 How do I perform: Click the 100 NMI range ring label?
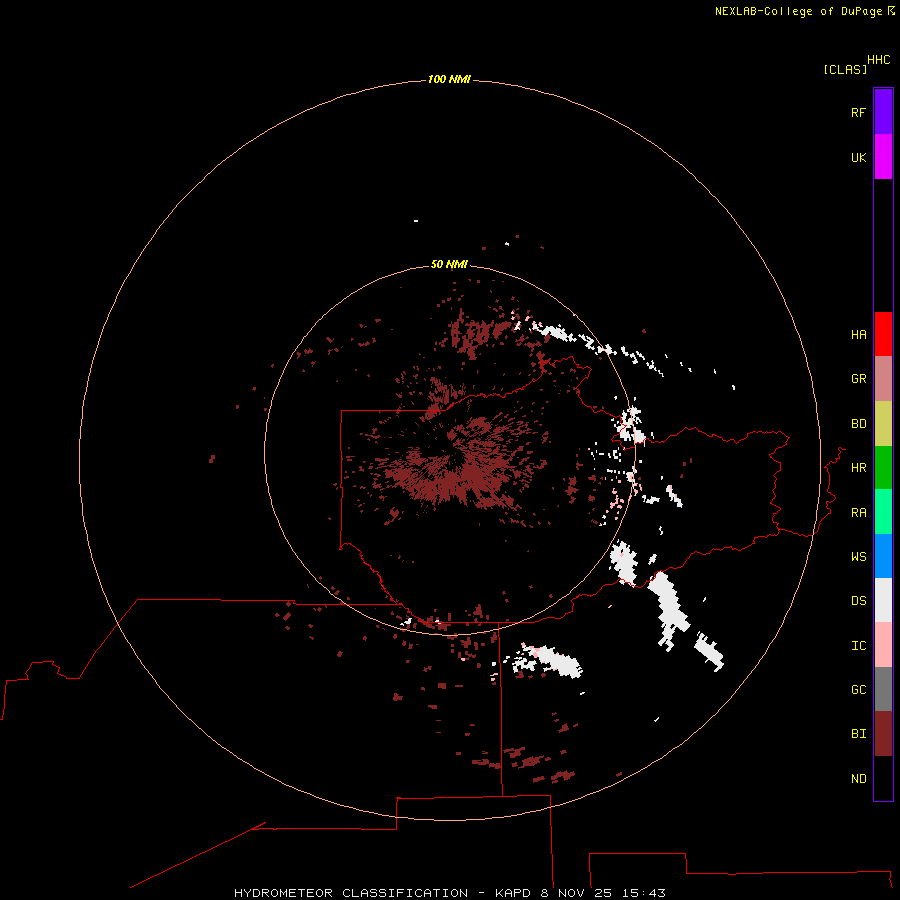pyautogui.click(x=449, y=79)
